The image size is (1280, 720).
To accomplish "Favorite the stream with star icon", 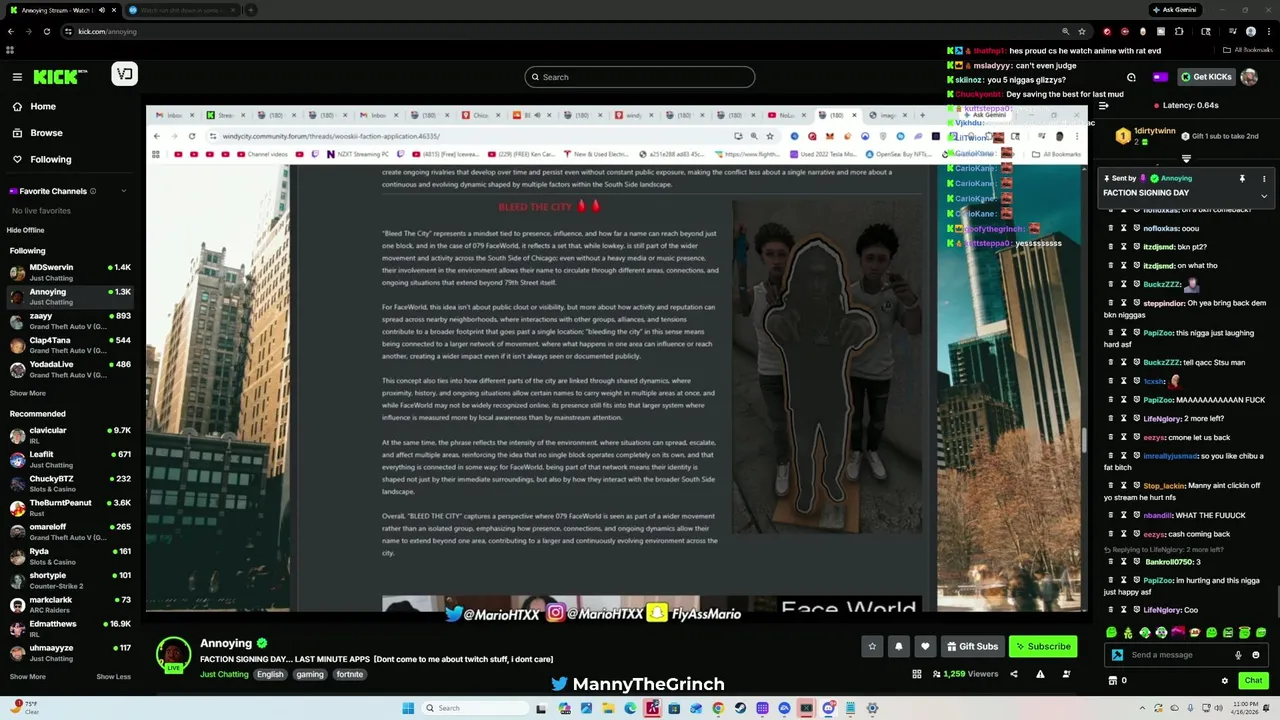I will click(x=872, y=647).
